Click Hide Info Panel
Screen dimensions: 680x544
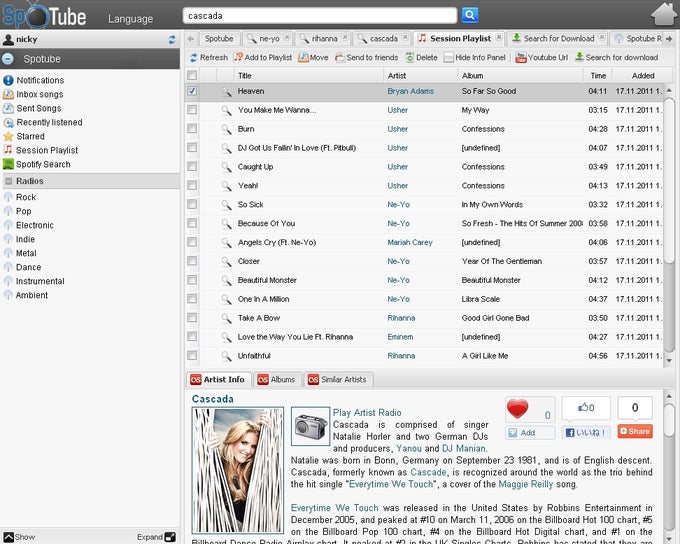tap(474, 57)
